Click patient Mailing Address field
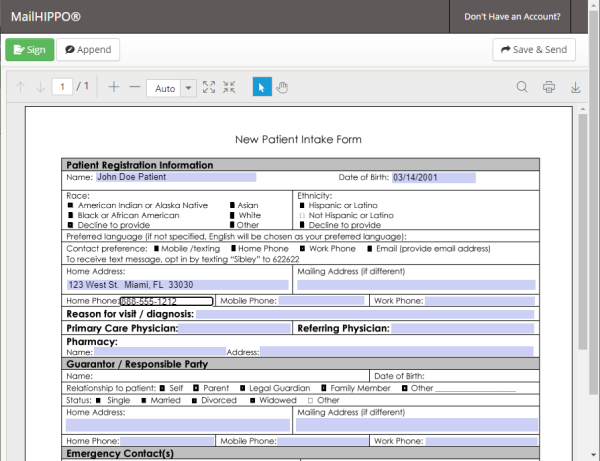Screen dimensions: 600x461 point(416,285)
